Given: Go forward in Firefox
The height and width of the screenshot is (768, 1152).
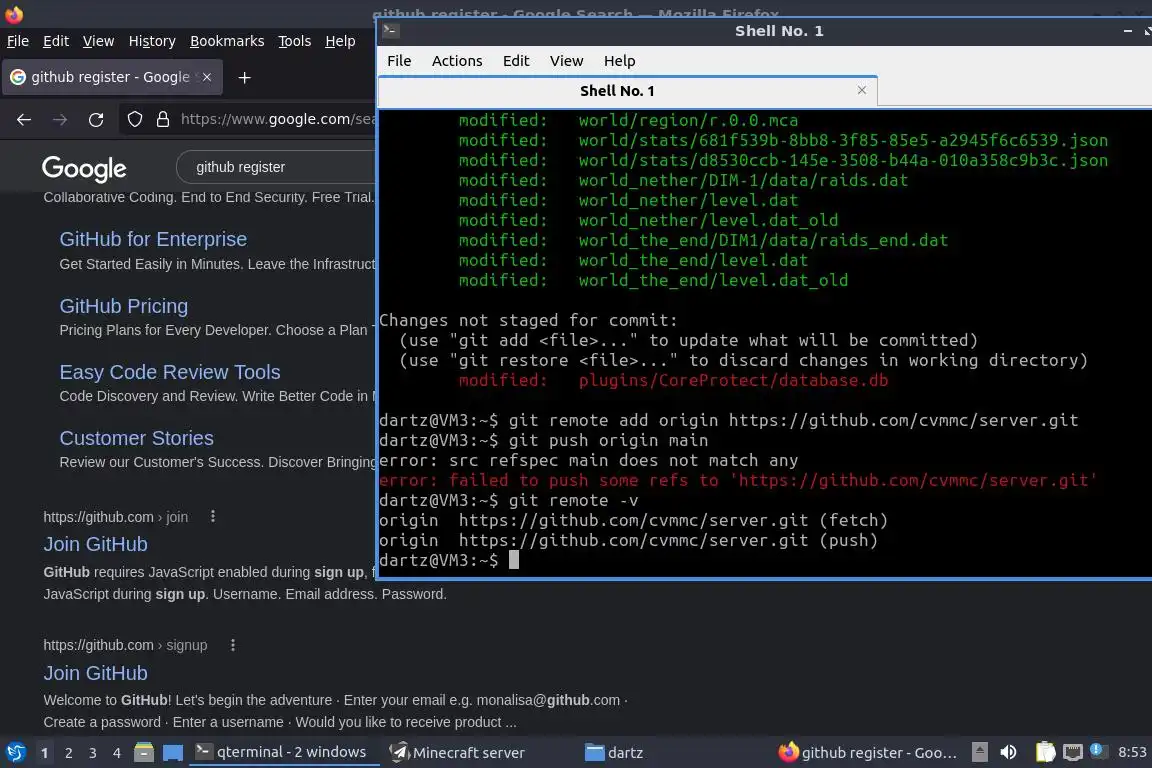Looking at the screenshot, I should [60, 119].
